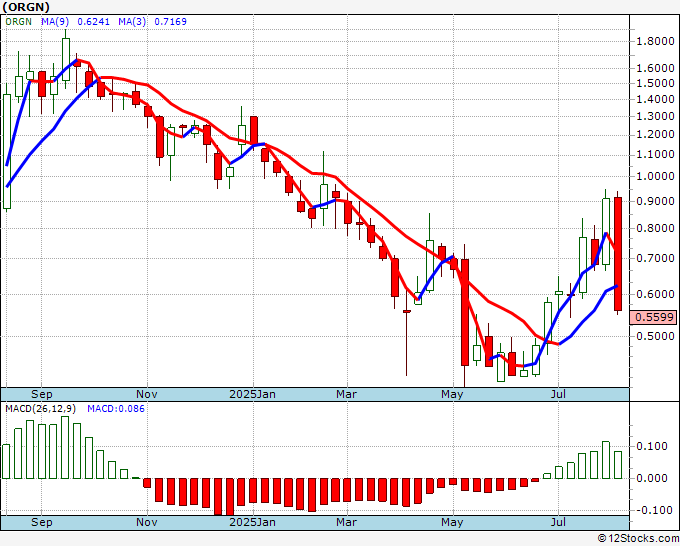680x546 pixels.
Task: Click the MA(9) legend label
Action: click(55, 21)
